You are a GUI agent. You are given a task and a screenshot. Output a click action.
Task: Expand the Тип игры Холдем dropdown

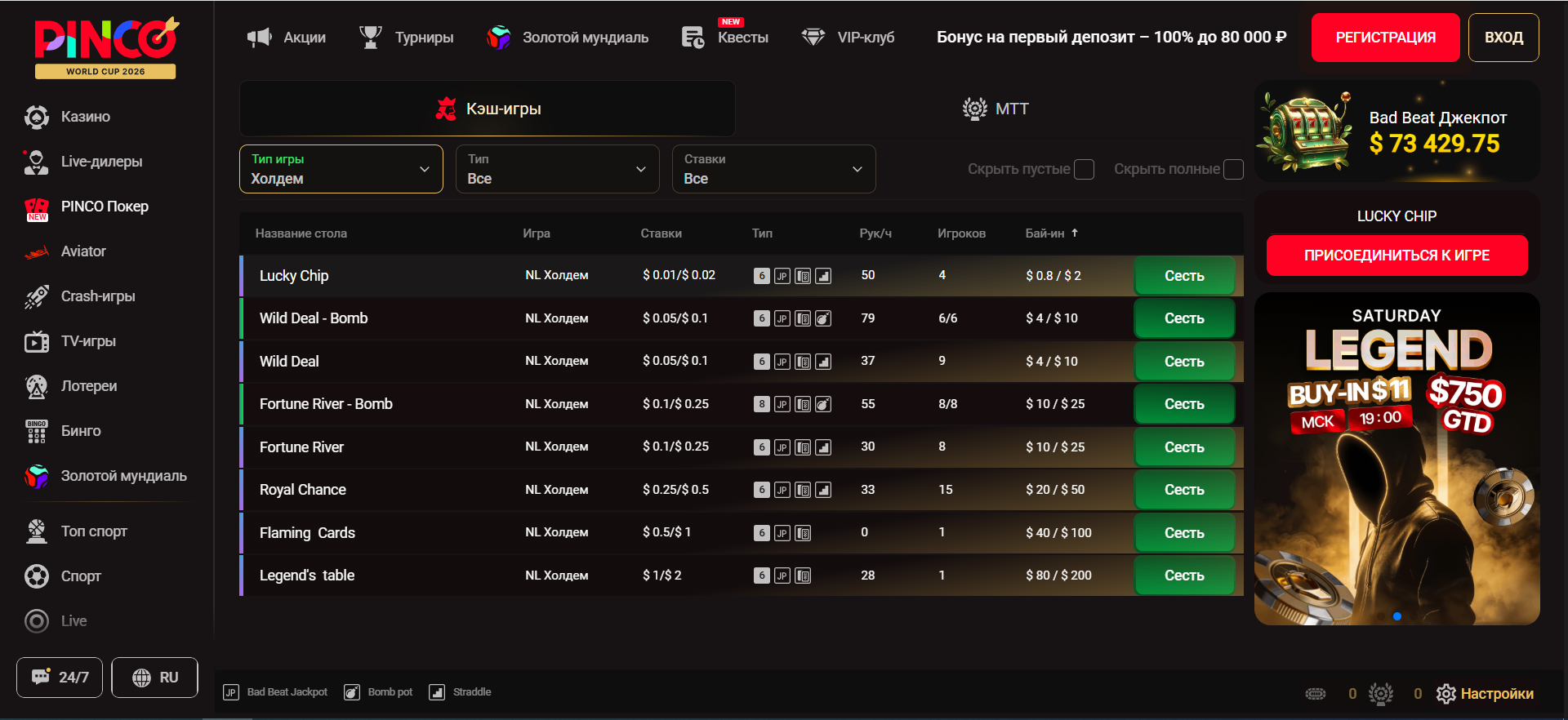pyautogui.click(x=341, y=169)
